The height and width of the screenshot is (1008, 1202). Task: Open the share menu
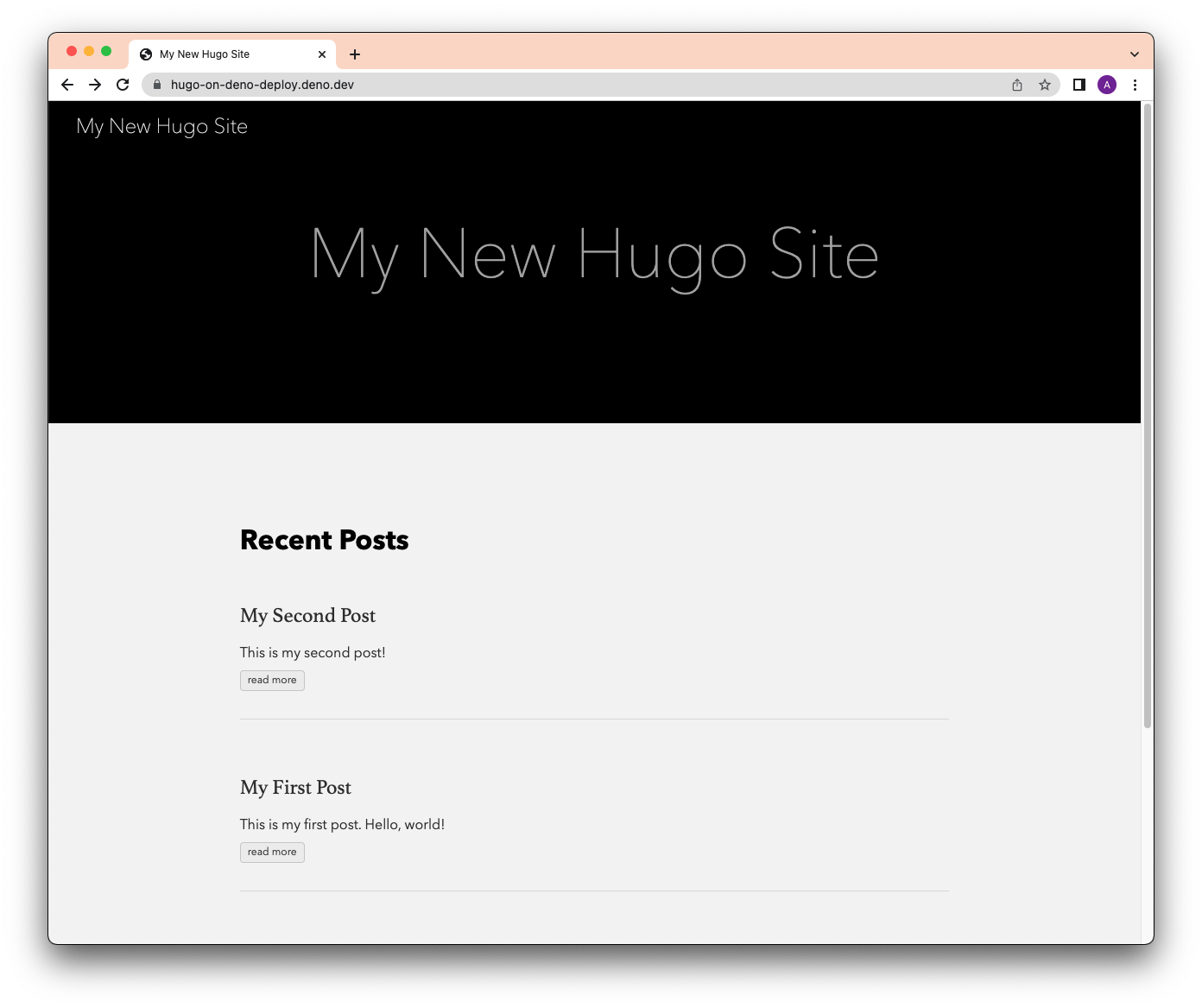(1016, 85)
